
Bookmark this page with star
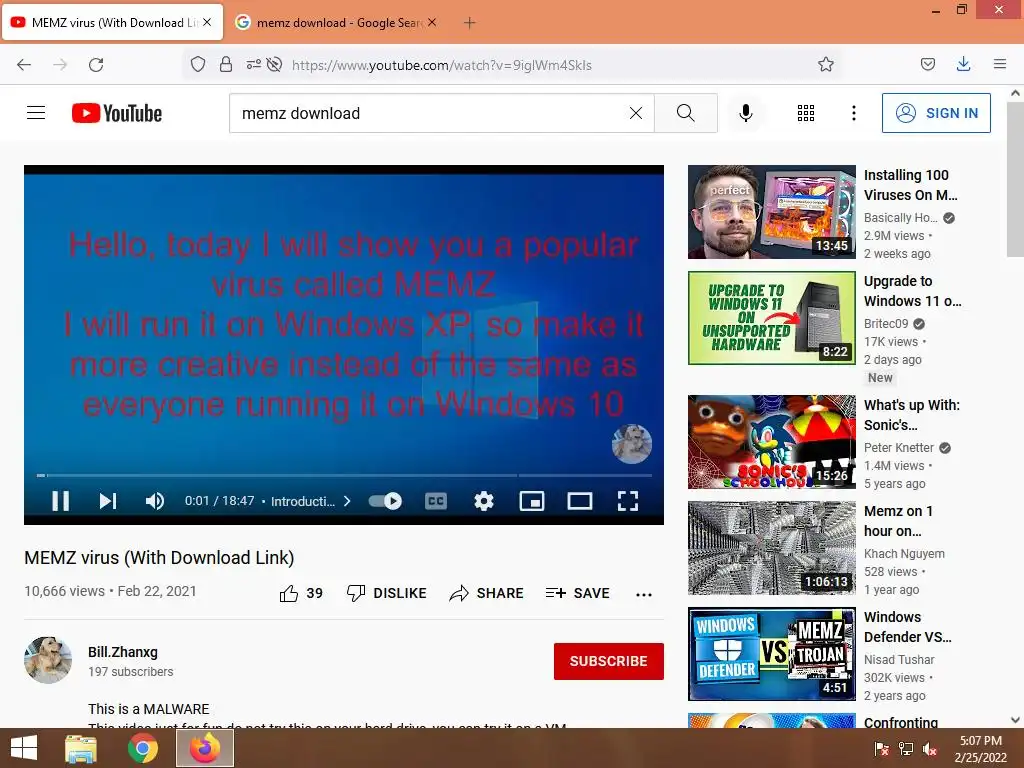tap(825, 64)
